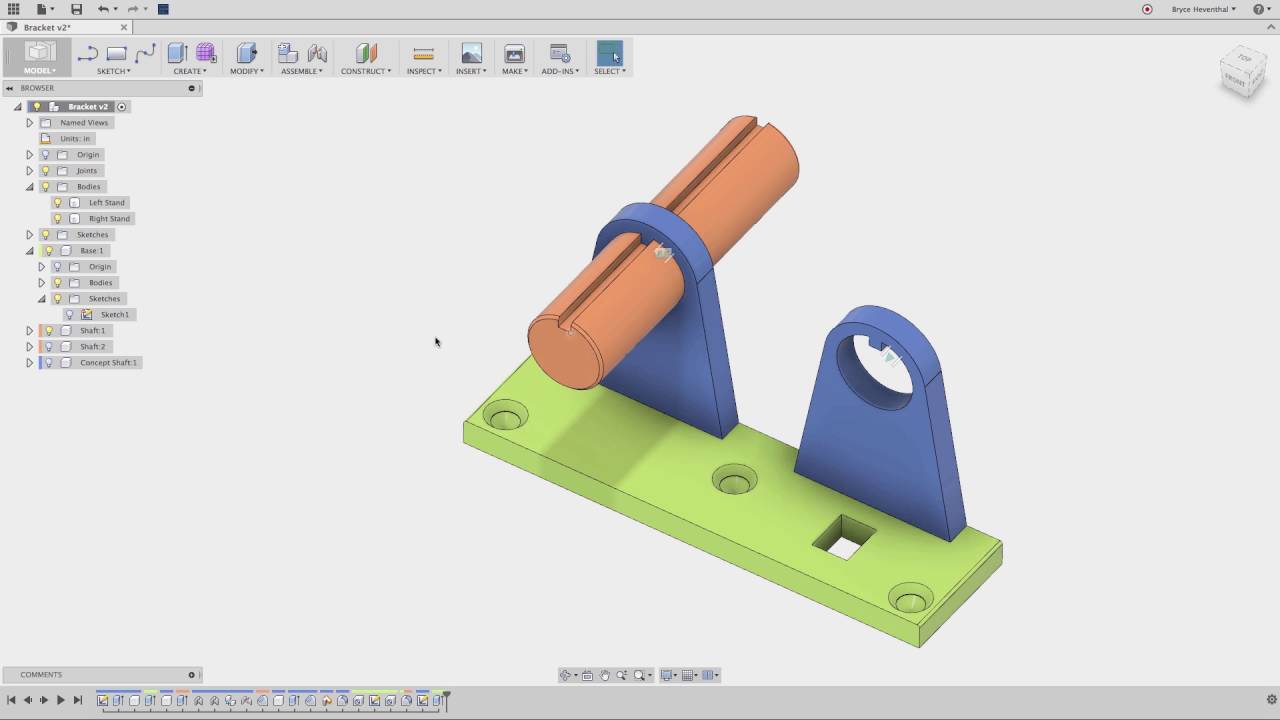
Task: Collapse the Browser panel with double arrow
Action: (9, 88)
